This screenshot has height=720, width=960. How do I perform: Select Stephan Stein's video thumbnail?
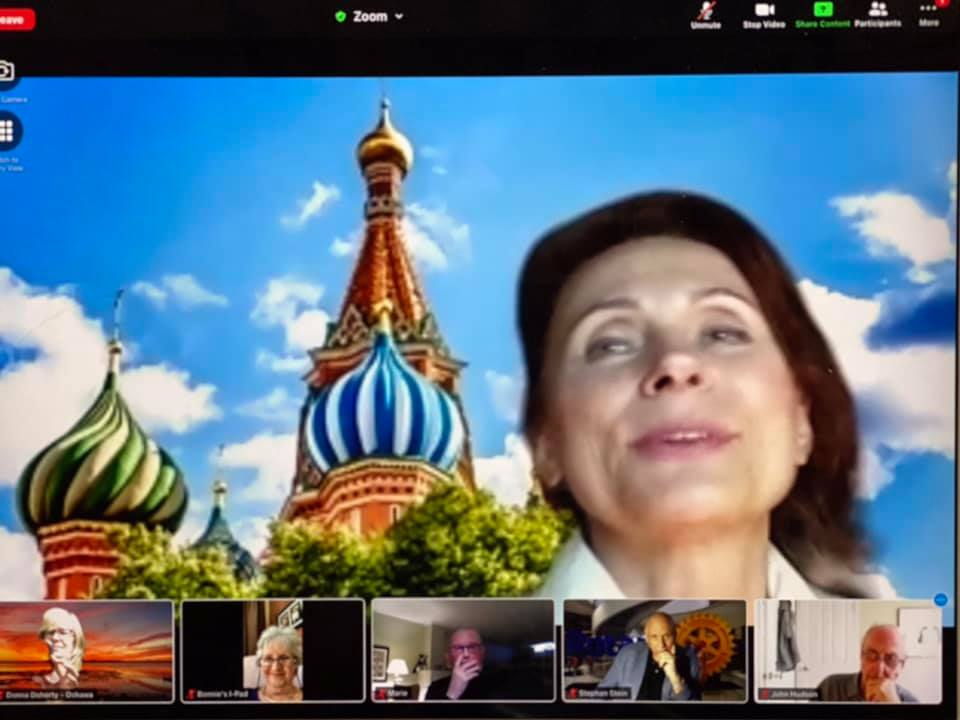pos(654,650)
